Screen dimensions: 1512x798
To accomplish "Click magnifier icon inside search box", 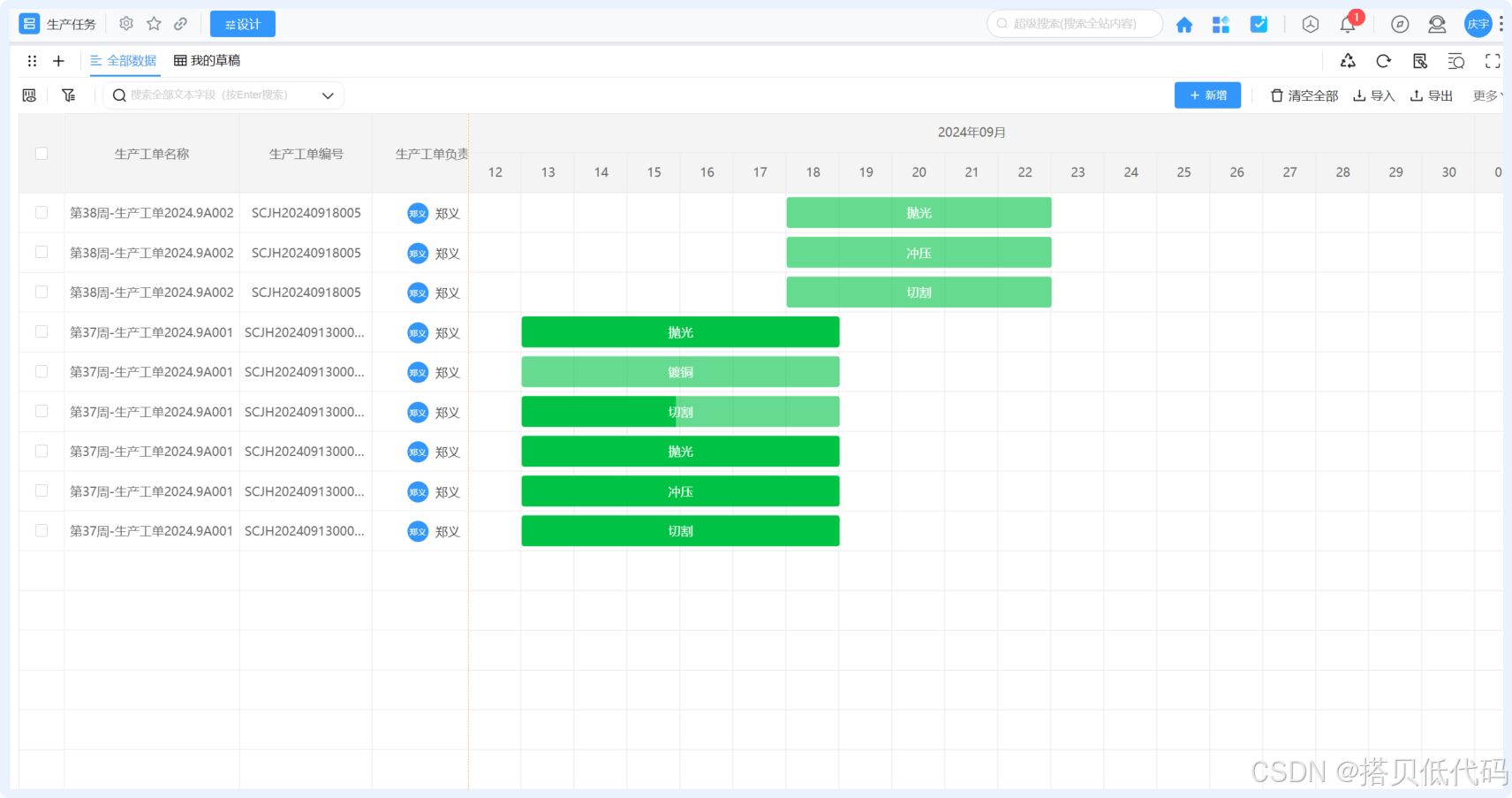I will (x=119, y=95).
